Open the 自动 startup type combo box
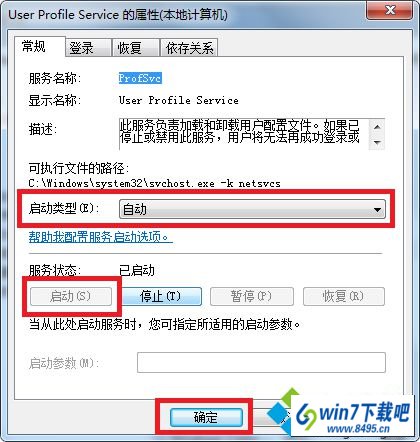Image resolution: width=420 pixels, height=442 pixels. tap(252, 210)
